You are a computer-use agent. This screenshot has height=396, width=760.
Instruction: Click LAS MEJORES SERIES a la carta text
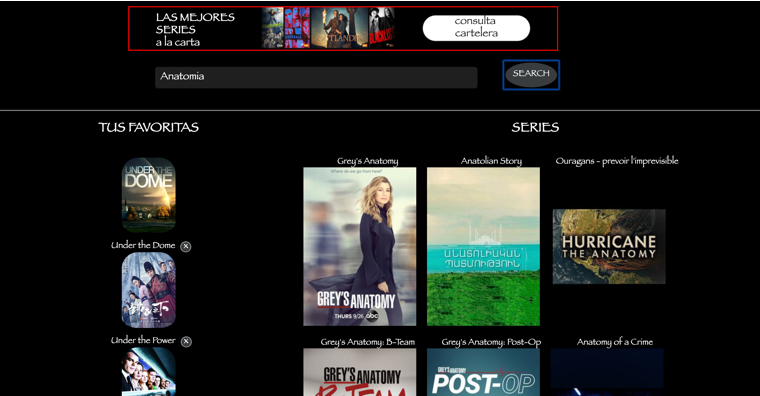pos(195,30)
